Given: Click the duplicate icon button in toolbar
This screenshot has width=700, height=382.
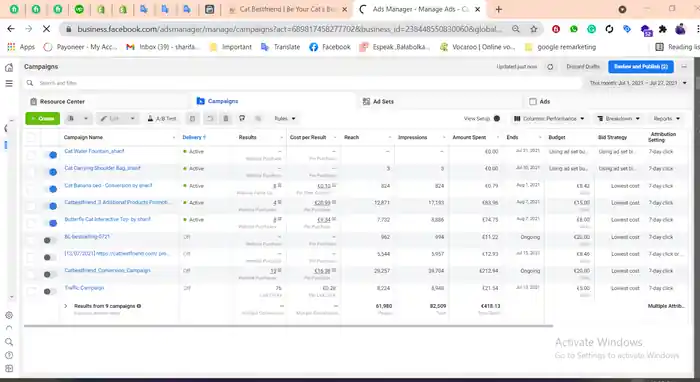Looking at the screenshot, I should click(71, 118).
